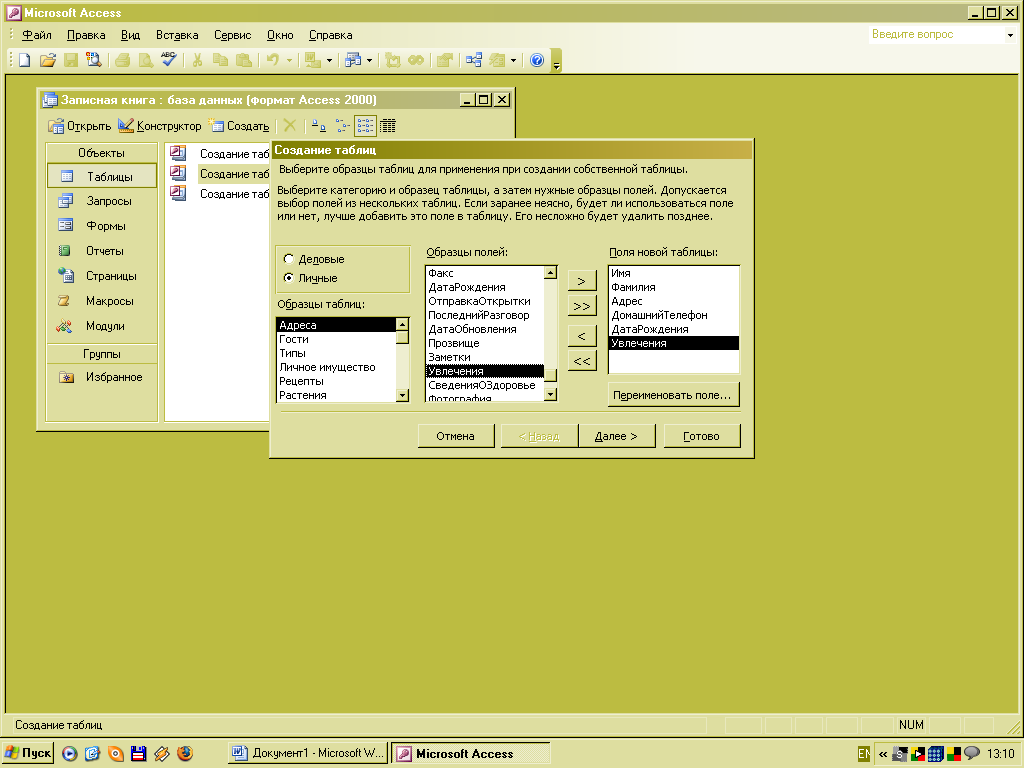Click the Готово button
Screen dimensions: 1024x768
tap(702, 436)
